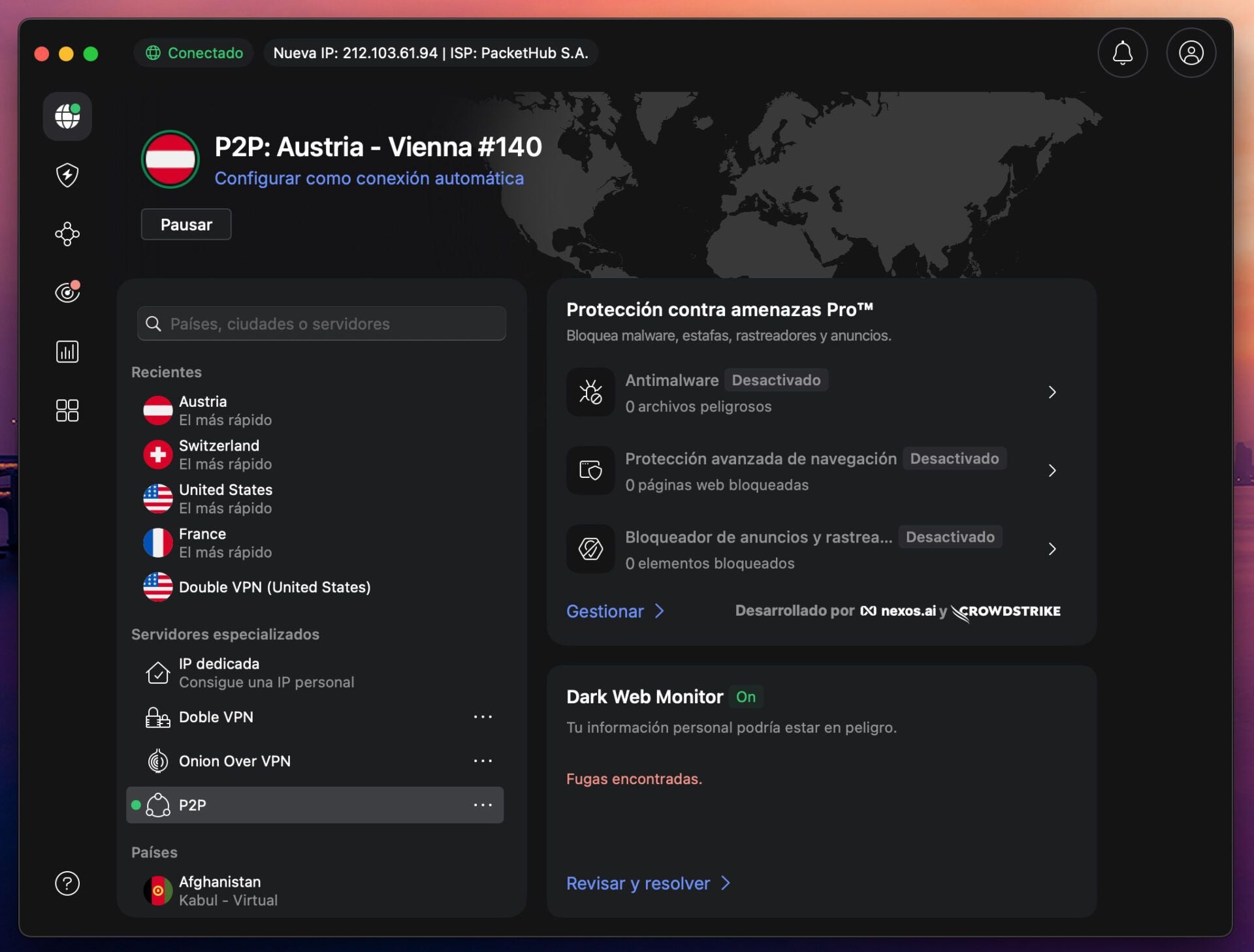The image size is (1254, 952).
Task: Expand Antimalware settings chevron
Action: coord(1052,392)
